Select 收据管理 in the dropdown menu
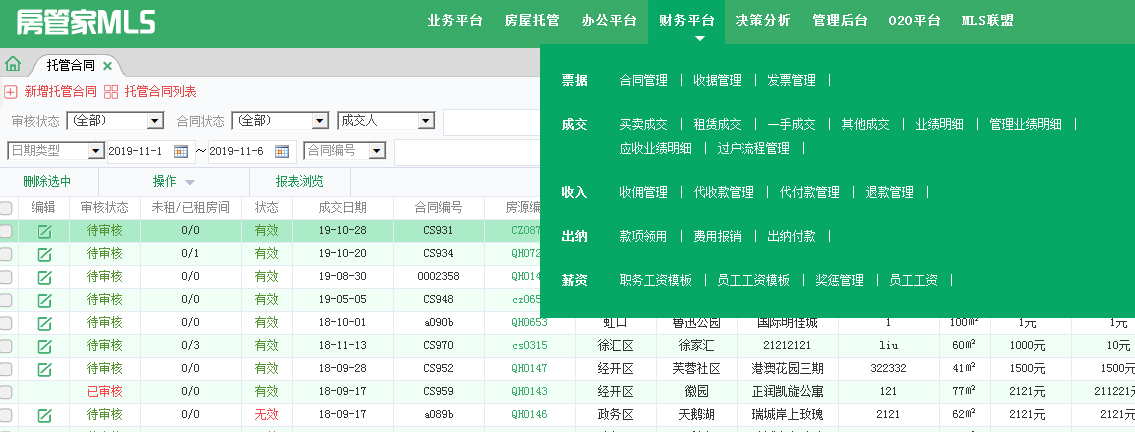 [x=717, y=80]
